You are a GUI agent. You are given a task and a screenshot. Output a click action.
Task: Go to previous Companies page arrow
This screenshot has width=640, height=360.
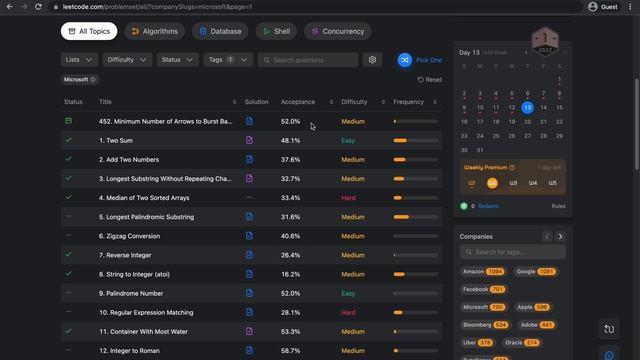[x=547, y=236]
